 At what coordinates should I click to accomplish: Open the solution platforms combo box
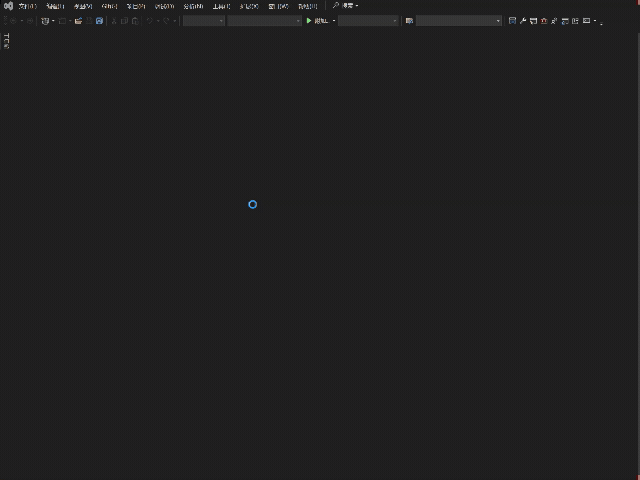click(x=264, y=21)
